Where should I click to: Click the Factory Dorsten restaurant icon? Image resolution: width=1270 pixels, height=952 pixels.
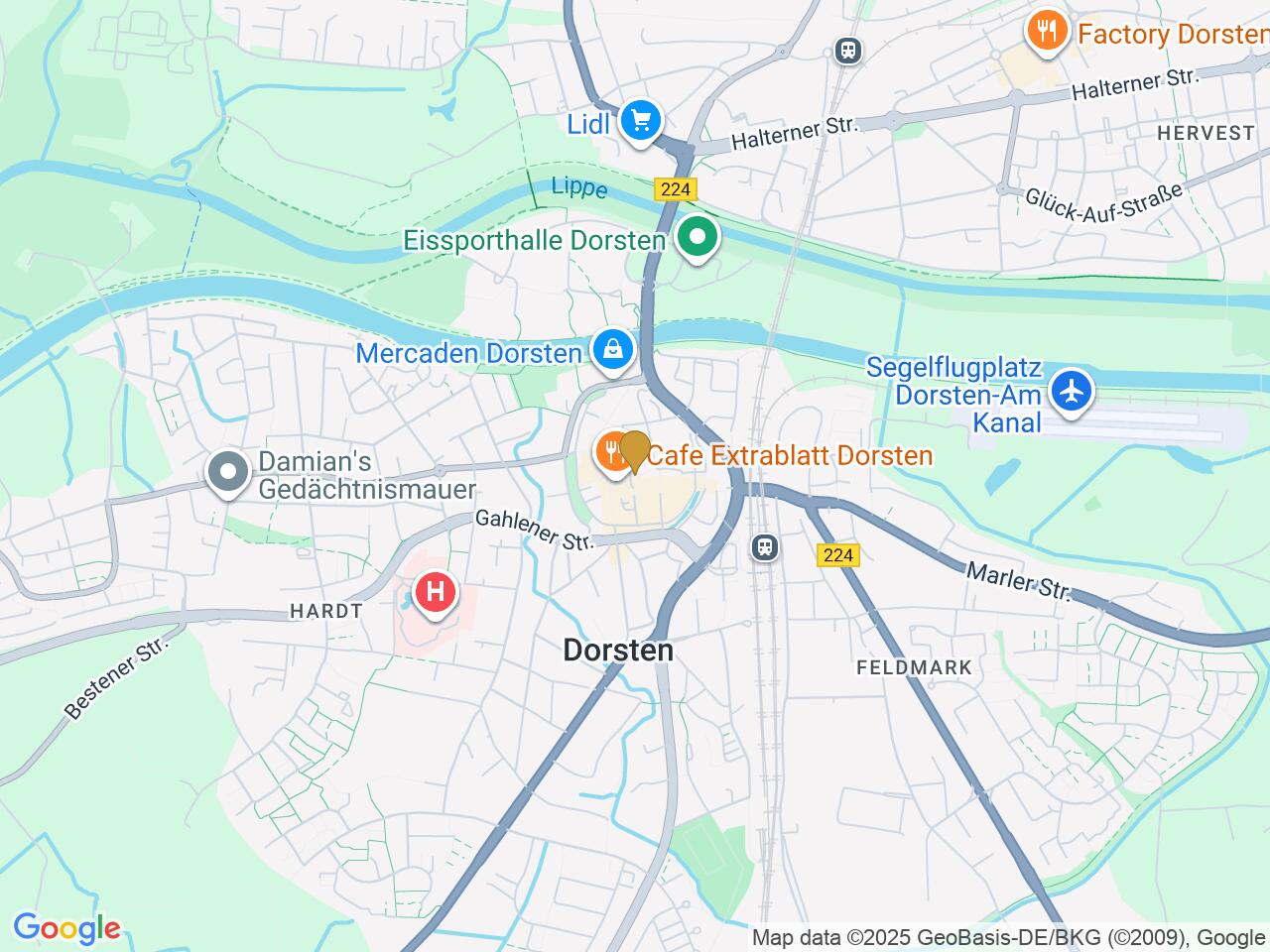pyautogui.click(x=1047, y=32)
